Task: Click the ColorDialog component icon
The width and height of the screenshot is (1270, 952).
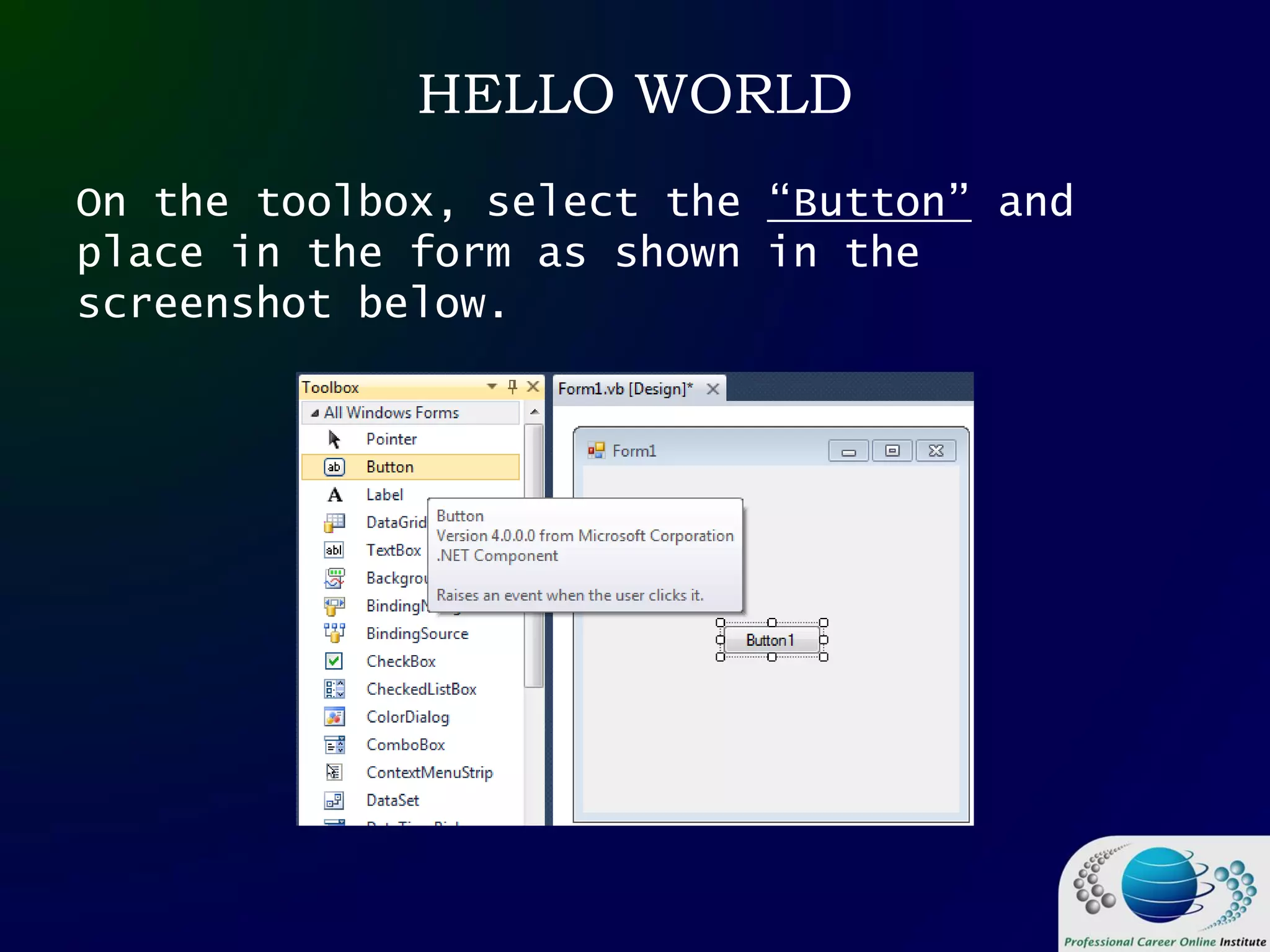Action: tap(334, 716)
